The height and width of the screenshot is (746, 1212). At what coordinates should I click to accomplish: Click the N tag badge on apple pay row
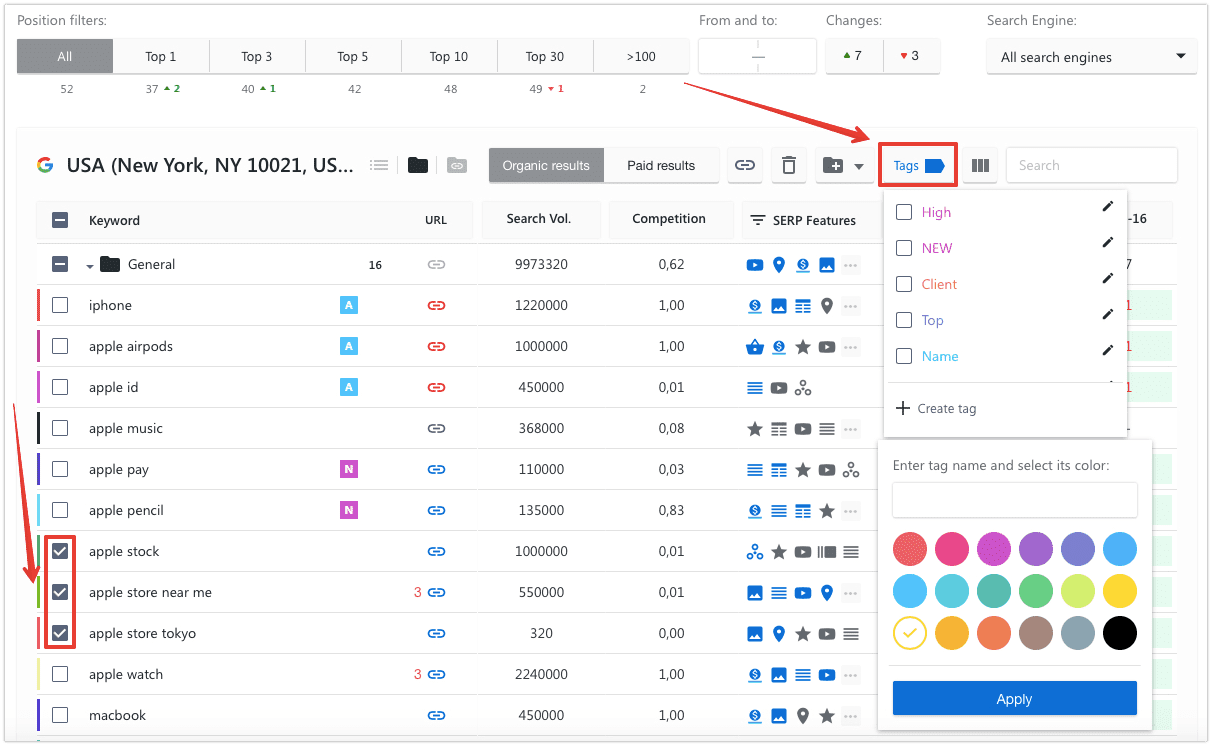tap(349, 469)
